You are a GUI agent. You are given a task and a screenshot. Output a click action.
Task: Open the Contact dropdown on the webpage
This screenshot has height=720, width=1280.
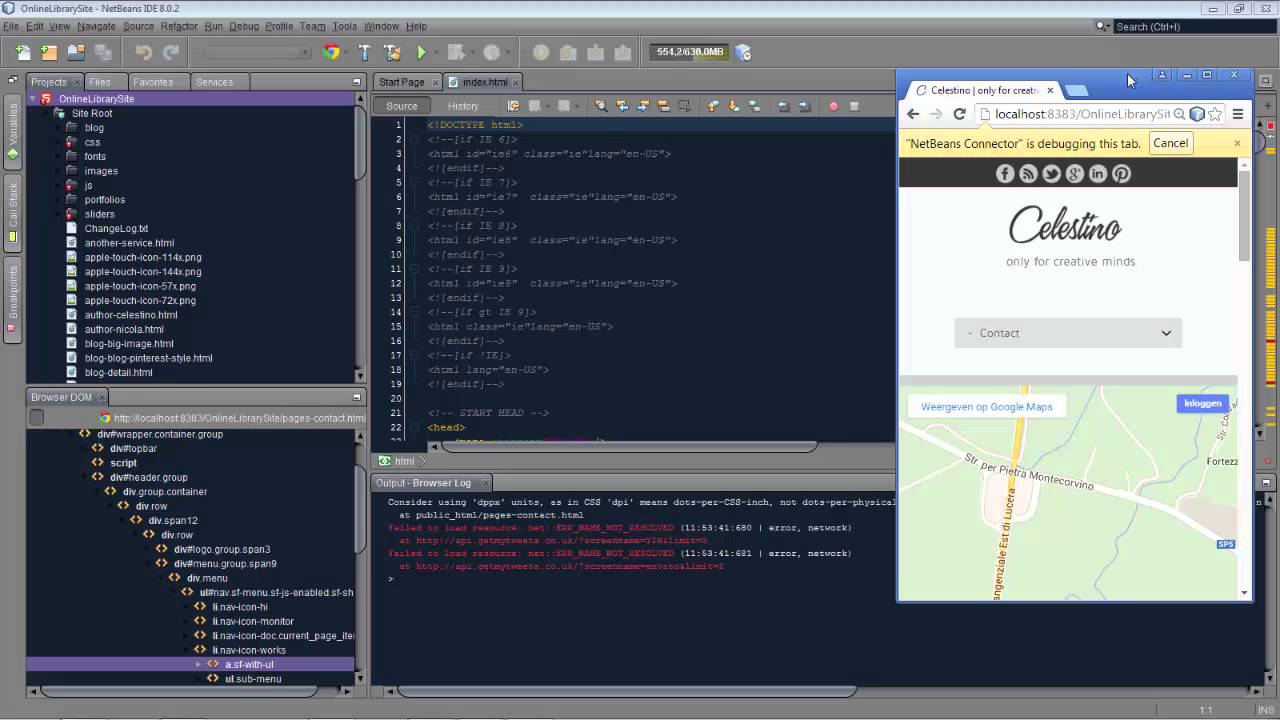click(x=1067, y=333)
